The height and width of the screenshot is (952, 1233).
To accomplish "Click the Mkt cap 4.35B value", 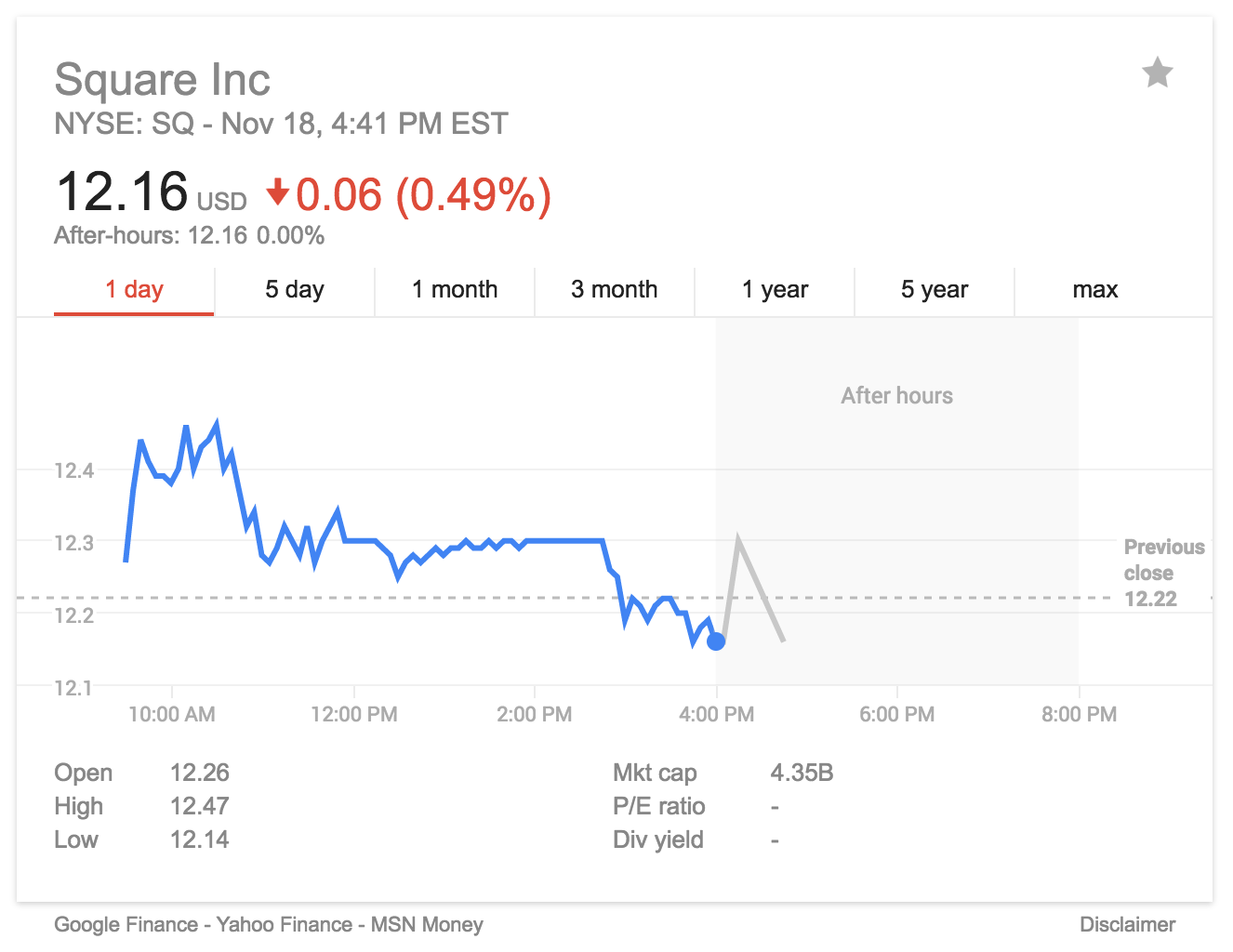I will point(802,773).
